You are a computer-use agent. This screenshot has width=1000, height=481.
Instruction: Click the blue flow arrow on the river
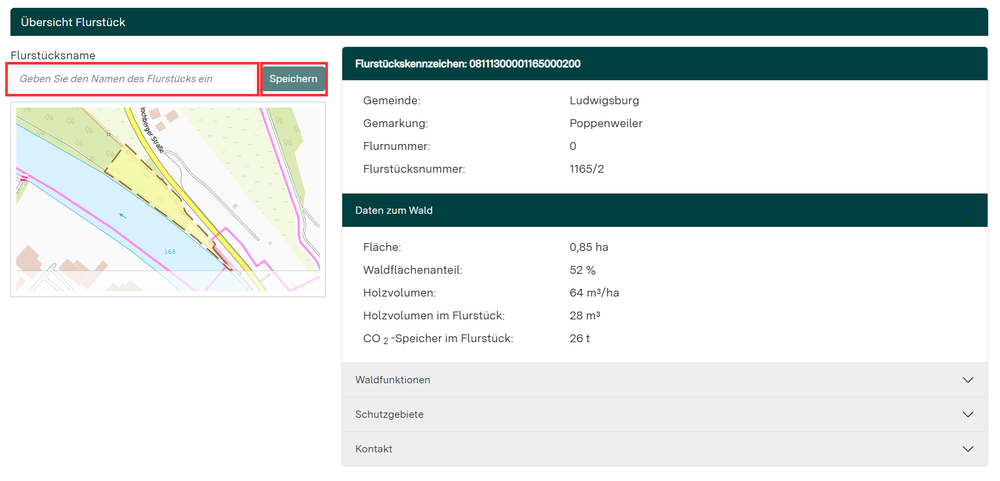[x=122, y=215]
